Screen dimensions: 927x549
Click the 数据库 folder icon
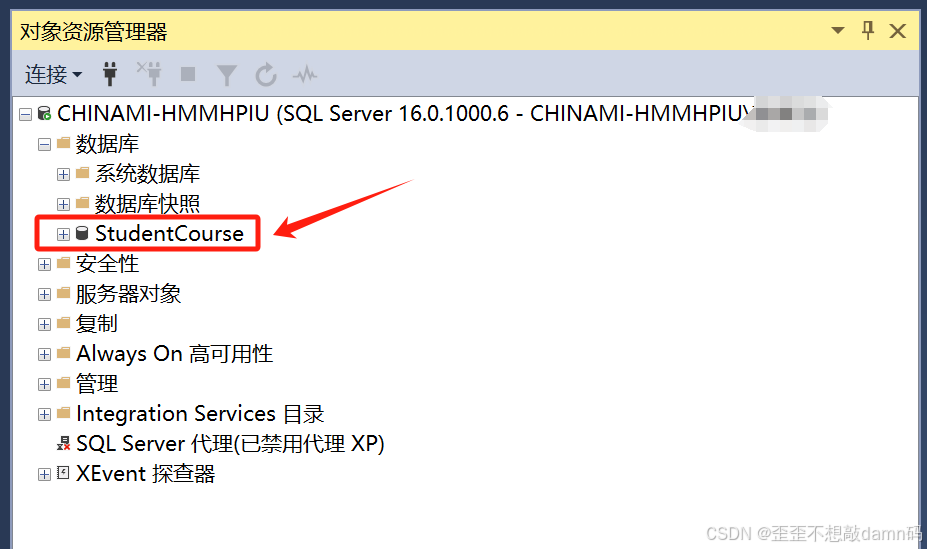(x=64, y=143)
